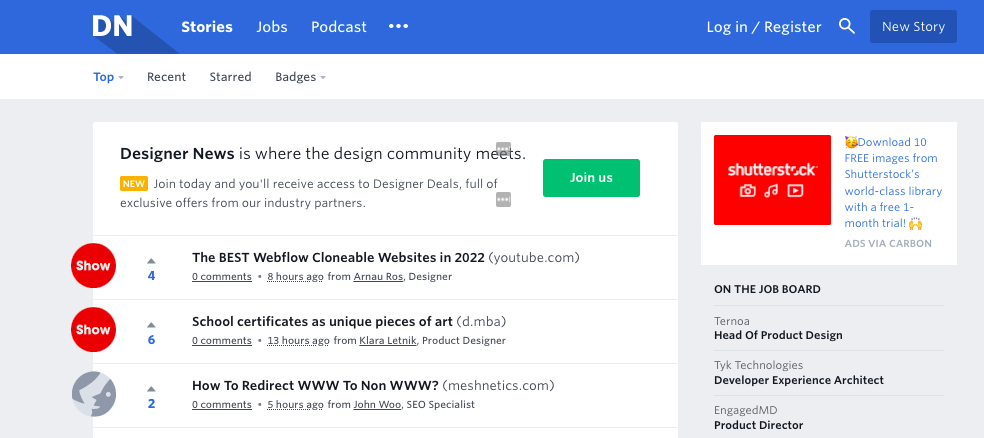Click the (meshnetics.com) domain label

pos(498,385)
